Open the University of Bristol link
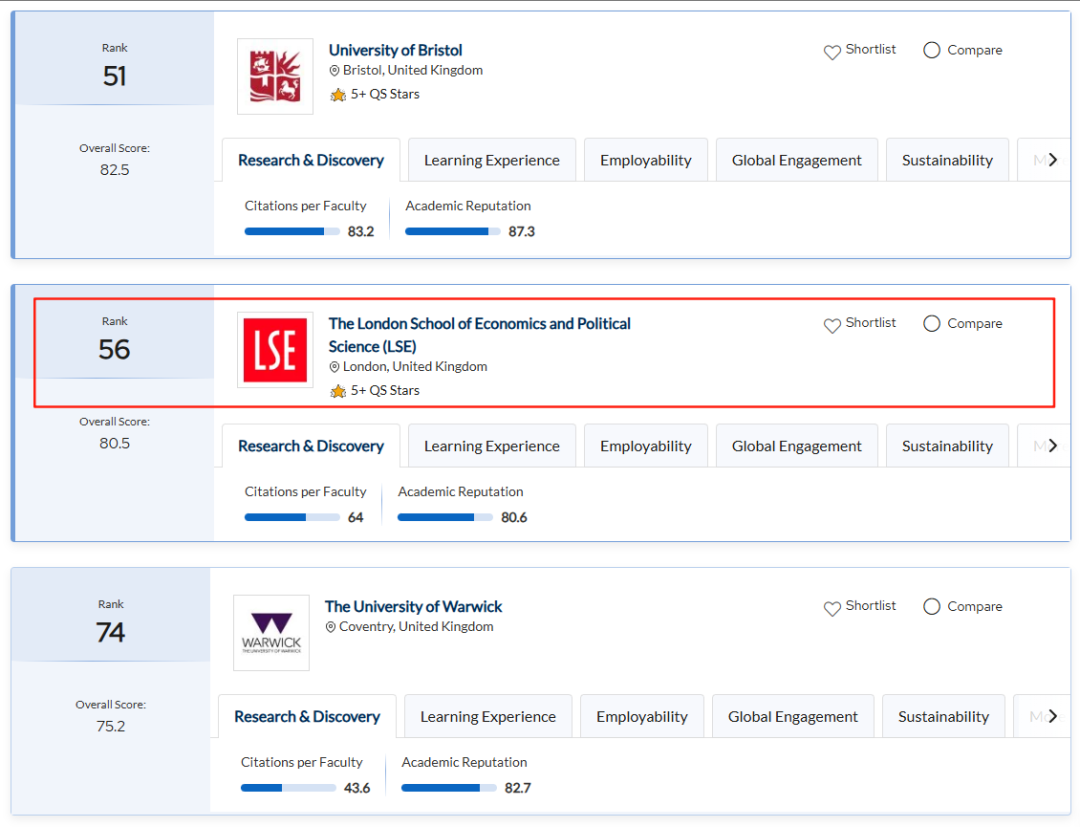Image resolution: width=1080 pixels, height=827 pixels. 395,50
